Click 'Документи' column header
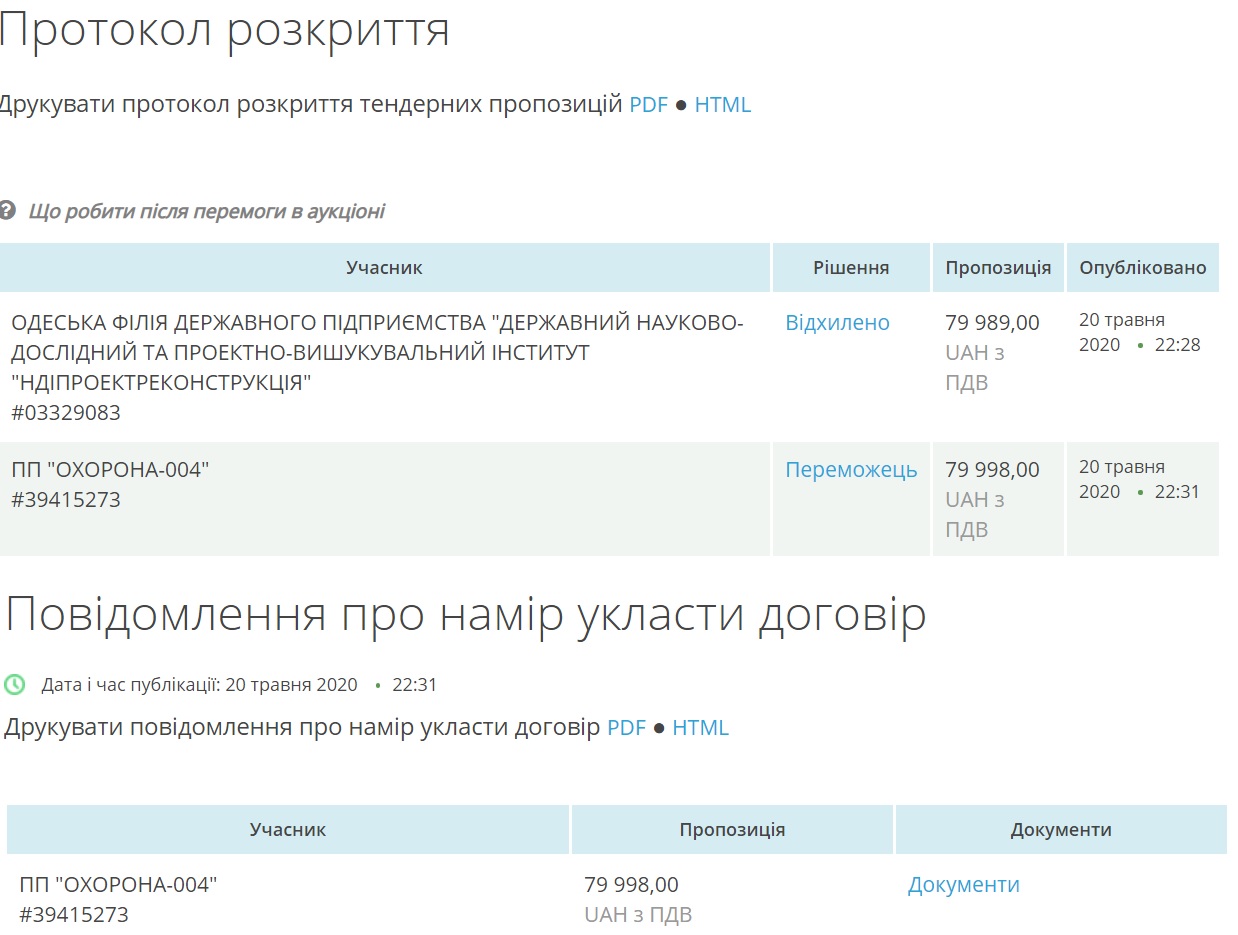 tap(1061, 830)
